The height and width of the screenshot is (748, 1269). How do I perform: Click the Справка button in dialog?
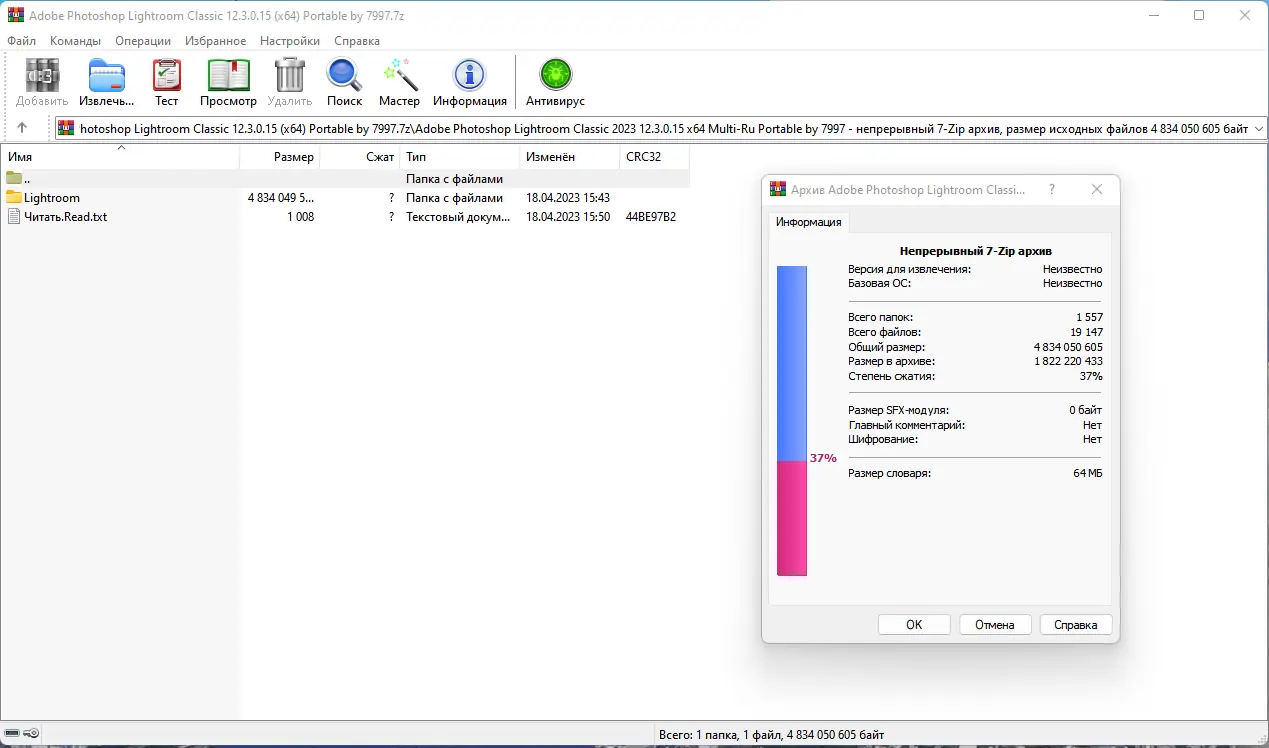pyautogui.click(x=1076, y=624)
